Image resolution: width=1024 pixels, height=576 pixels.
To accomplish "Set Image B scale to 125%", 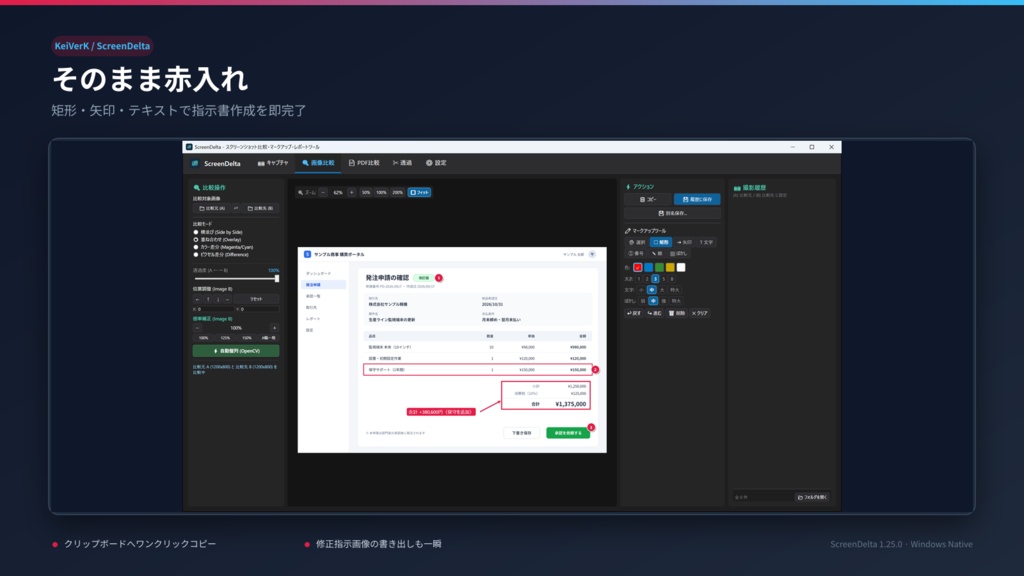I will pos(225,338).
